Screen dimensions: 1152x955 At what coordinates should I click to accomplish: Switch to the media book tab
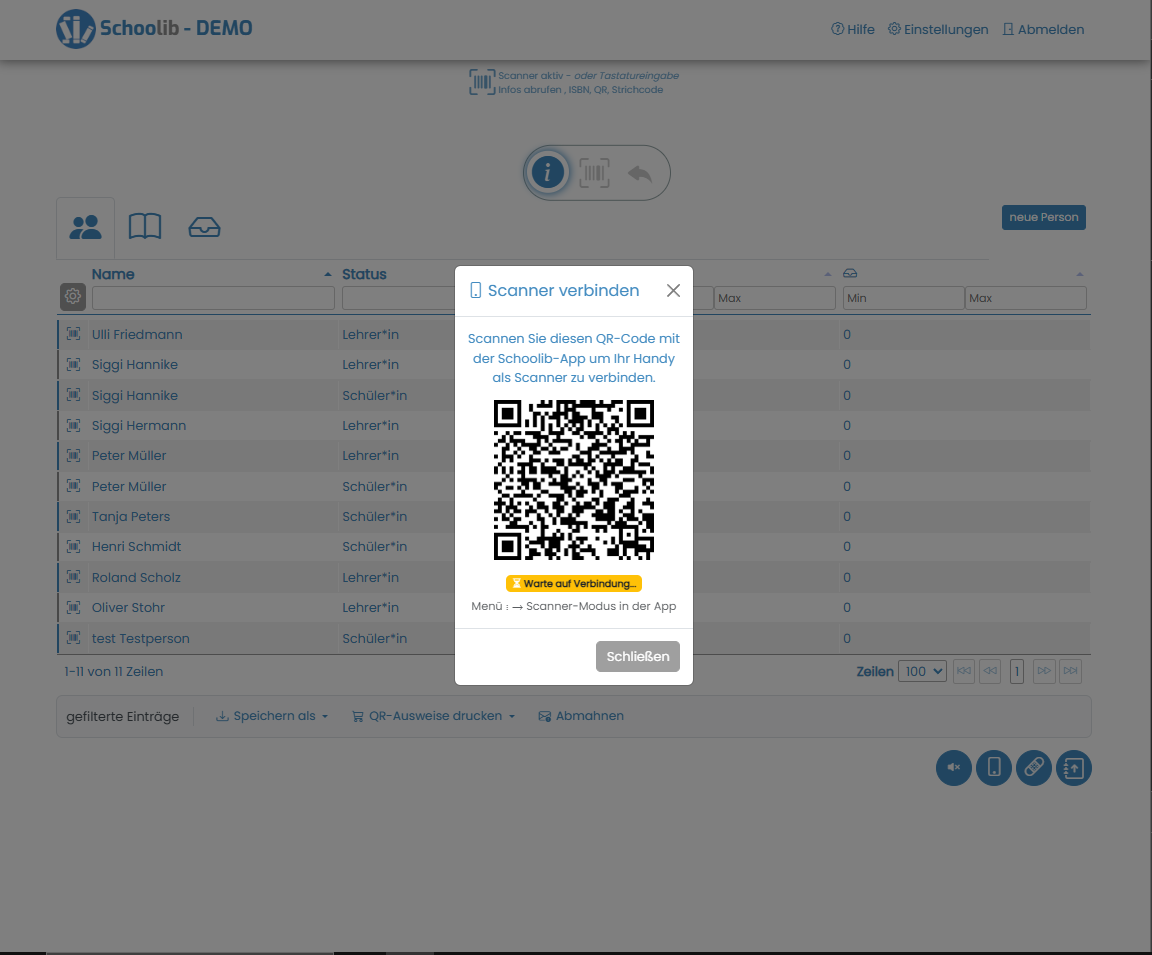(x=145, y=227)
